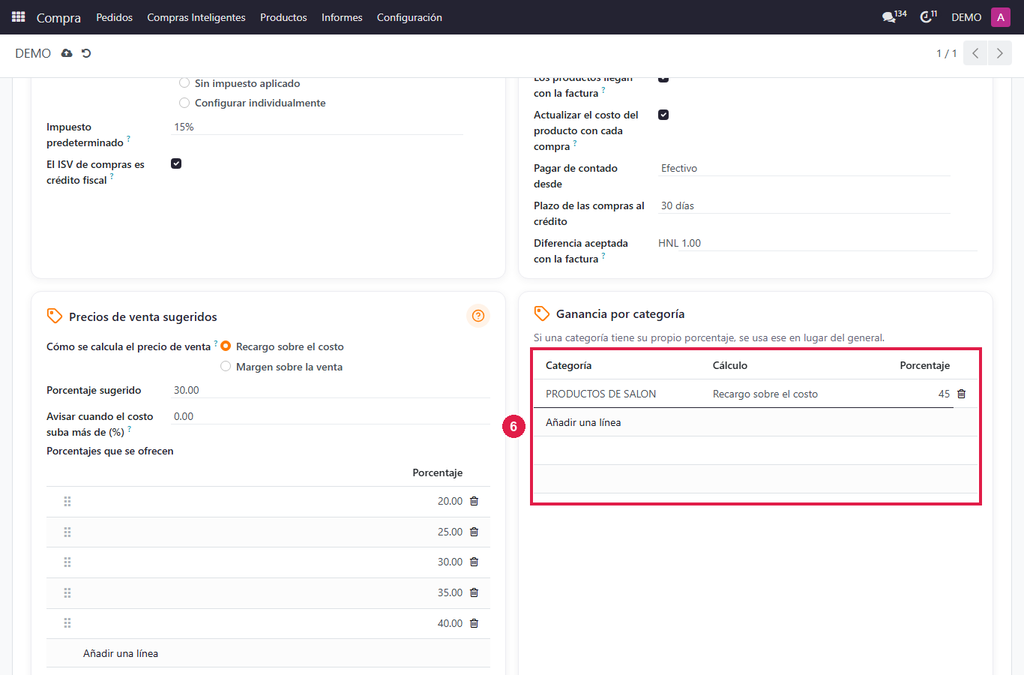Image resolution: width=1024 pixels, height=675 pixels.
Task: Grab the drag handle of the 30.00 row
Action: (67, 562)
